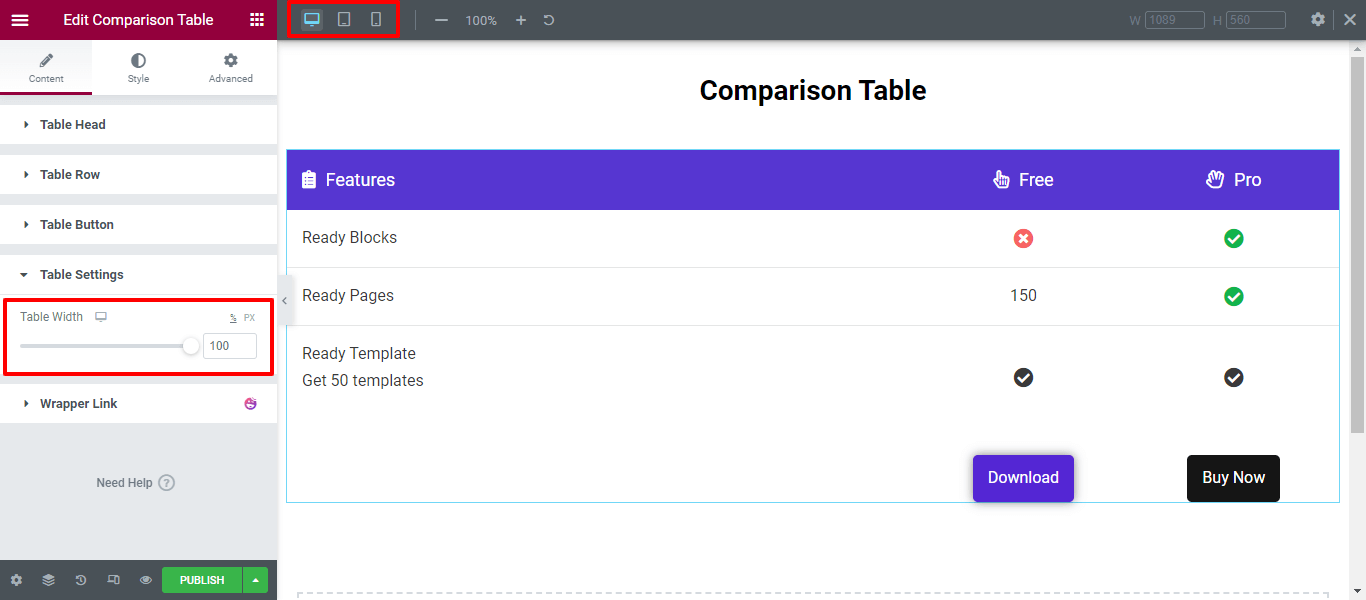Open the Navigator layers panel
The width and height of the screenshot is (1366, 600).
48,579
